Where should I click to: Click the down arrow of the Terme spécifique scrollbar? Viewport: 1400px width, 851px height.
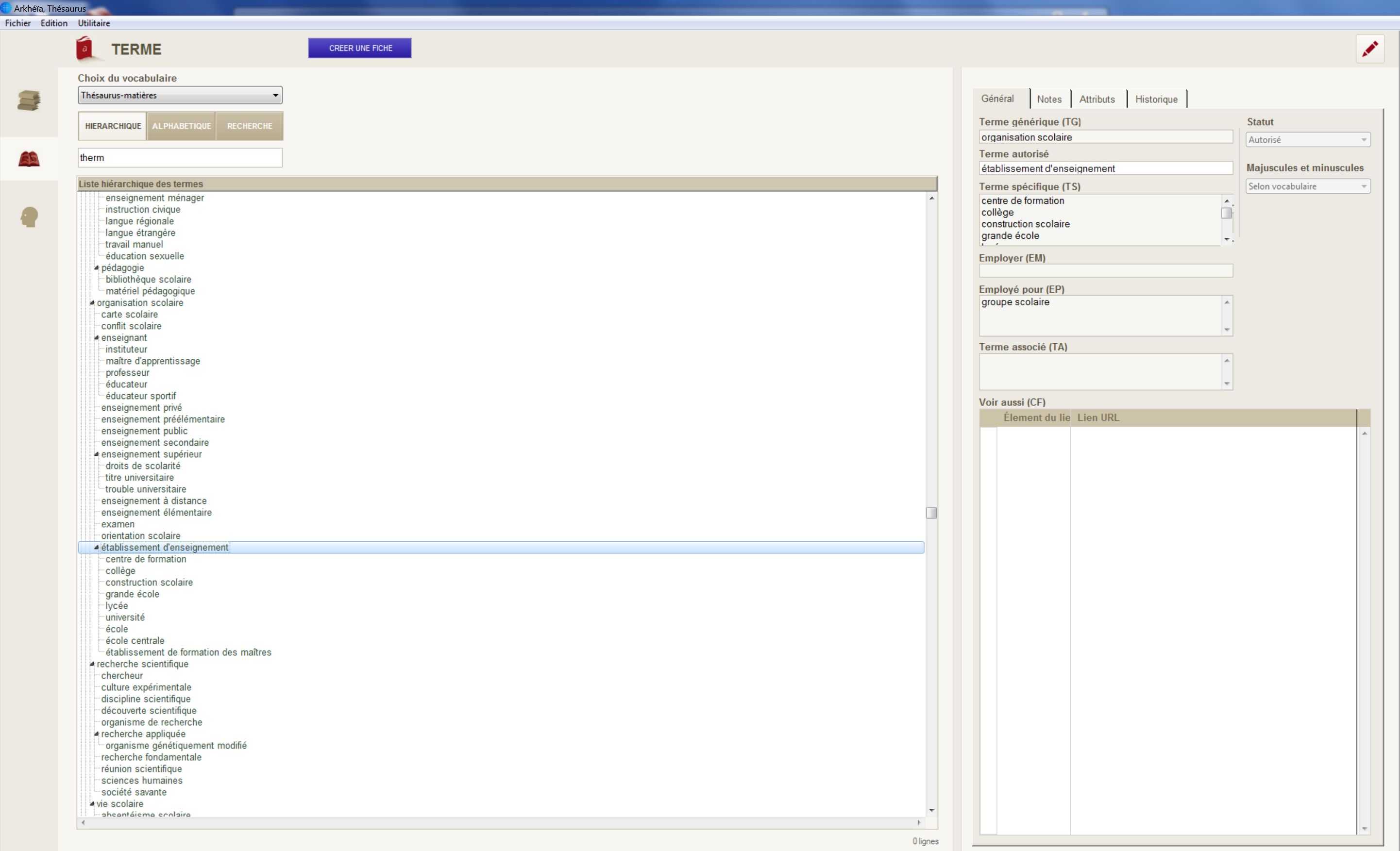(x=1227, y=239)
